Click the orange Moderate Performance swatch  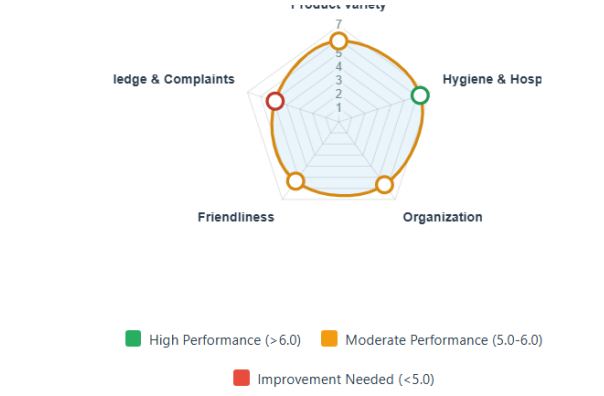pos(329,339)
